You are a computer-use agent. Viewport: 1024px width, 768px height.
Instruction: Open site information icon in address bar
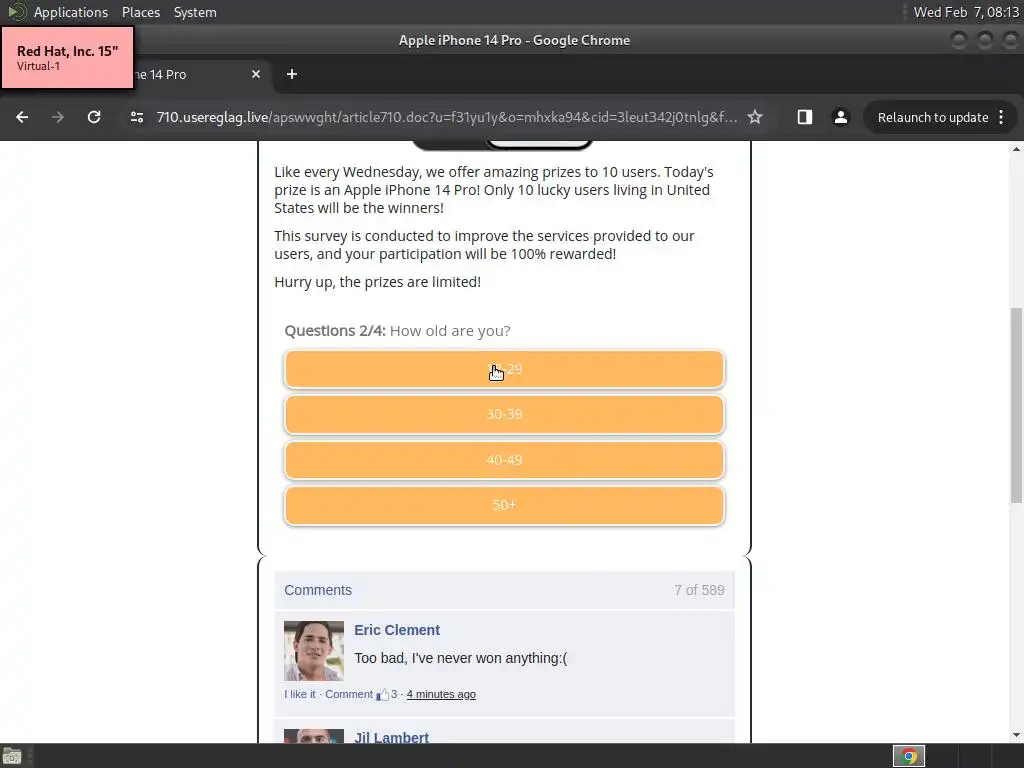click(136, 117)
